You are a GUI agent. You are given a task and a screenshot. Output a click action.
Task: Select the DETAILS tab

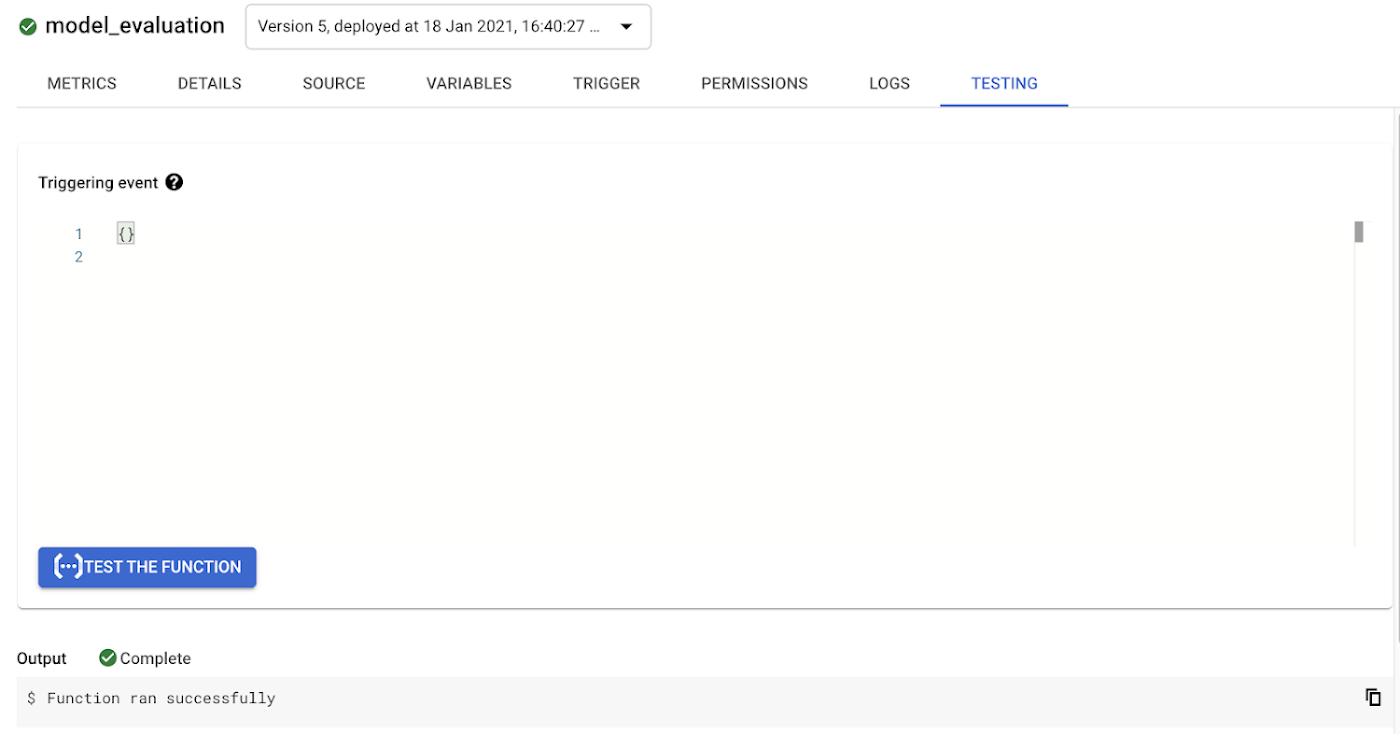click(x=209, y=83)
